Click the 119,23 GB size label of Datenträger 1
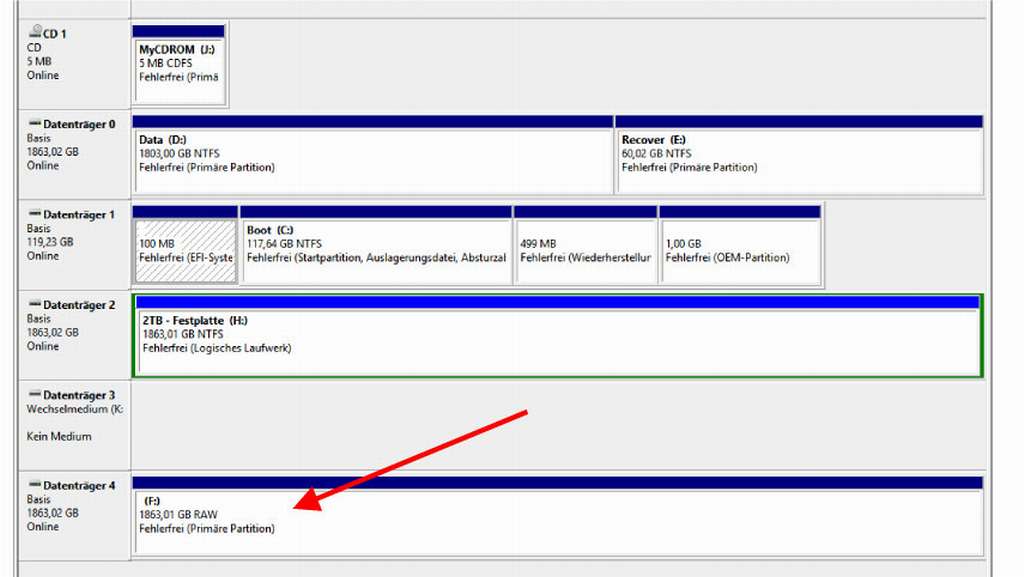Image resolution: width=1024 pixels, height=577 pixels. click(x=52, y=242)
